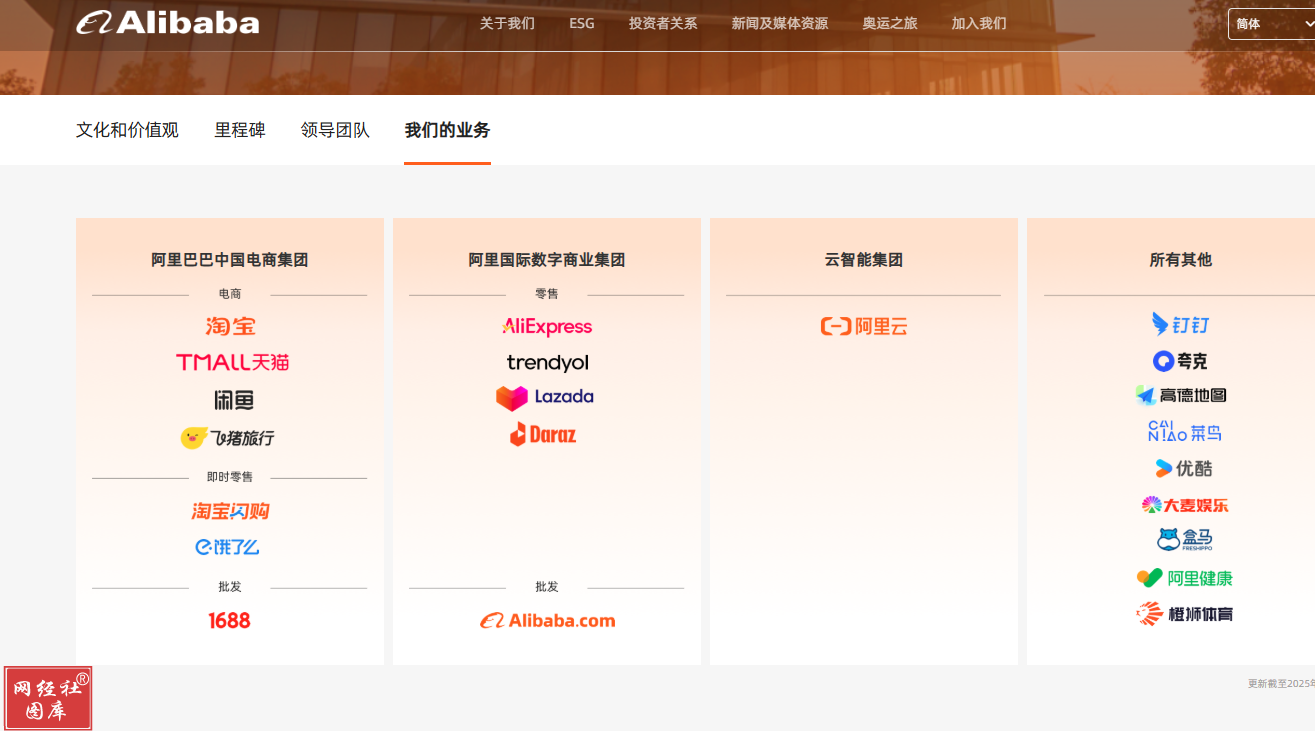Click the 云智能集团 heading

pyautogui.click(x=864, y=260)
